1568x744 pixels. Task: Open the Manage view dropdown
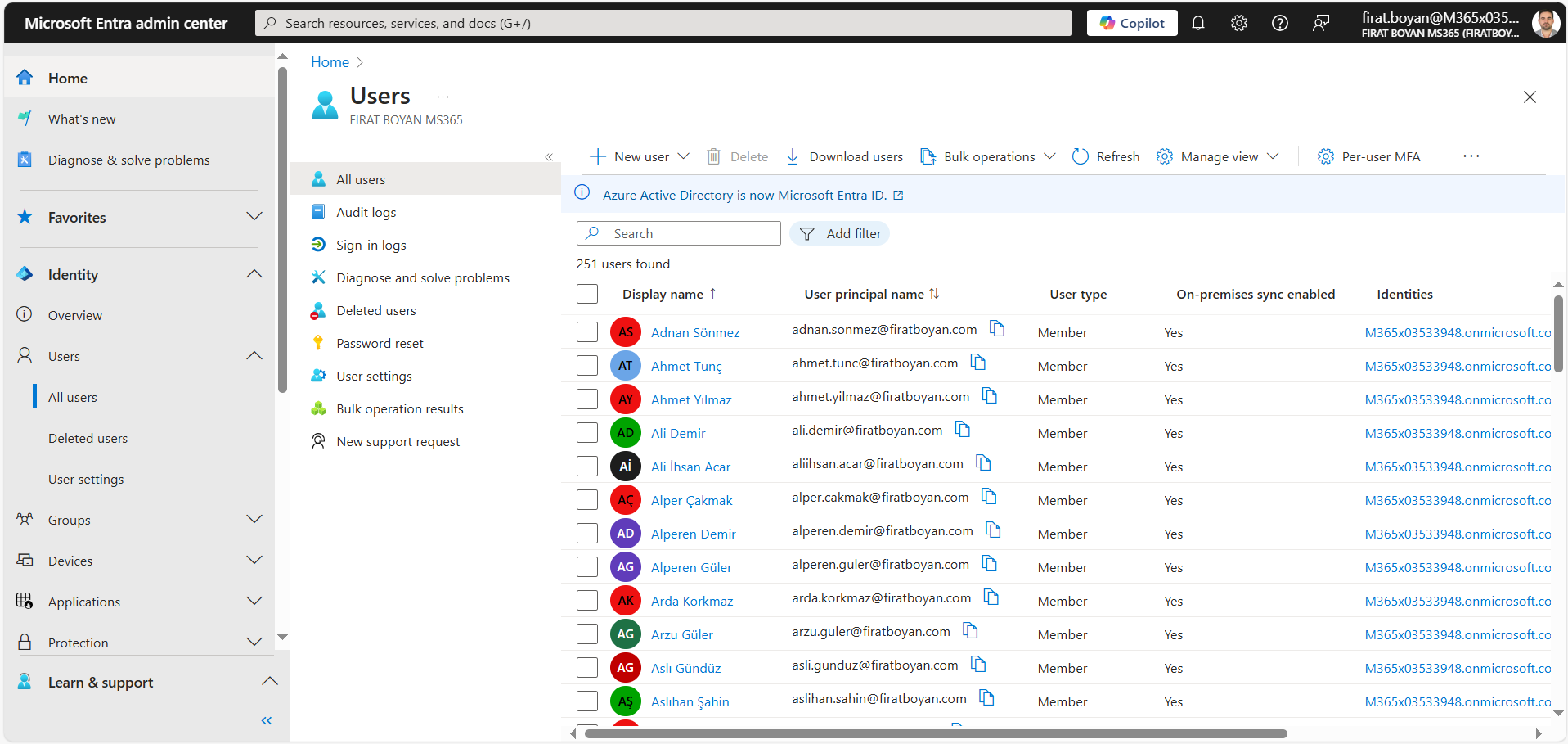(x=1218, y=156)
